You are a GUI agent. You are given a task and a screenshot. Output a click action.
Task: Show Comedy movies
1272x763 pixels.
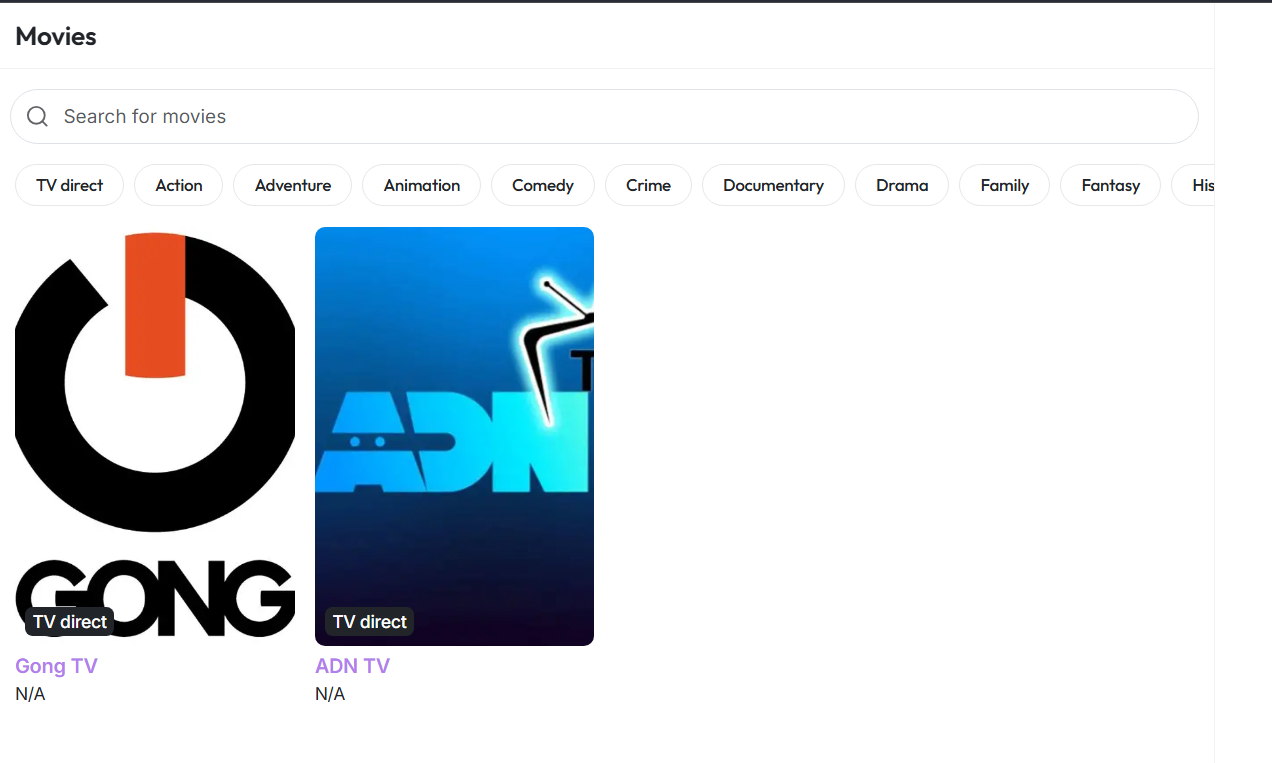[x=542, y=185]
